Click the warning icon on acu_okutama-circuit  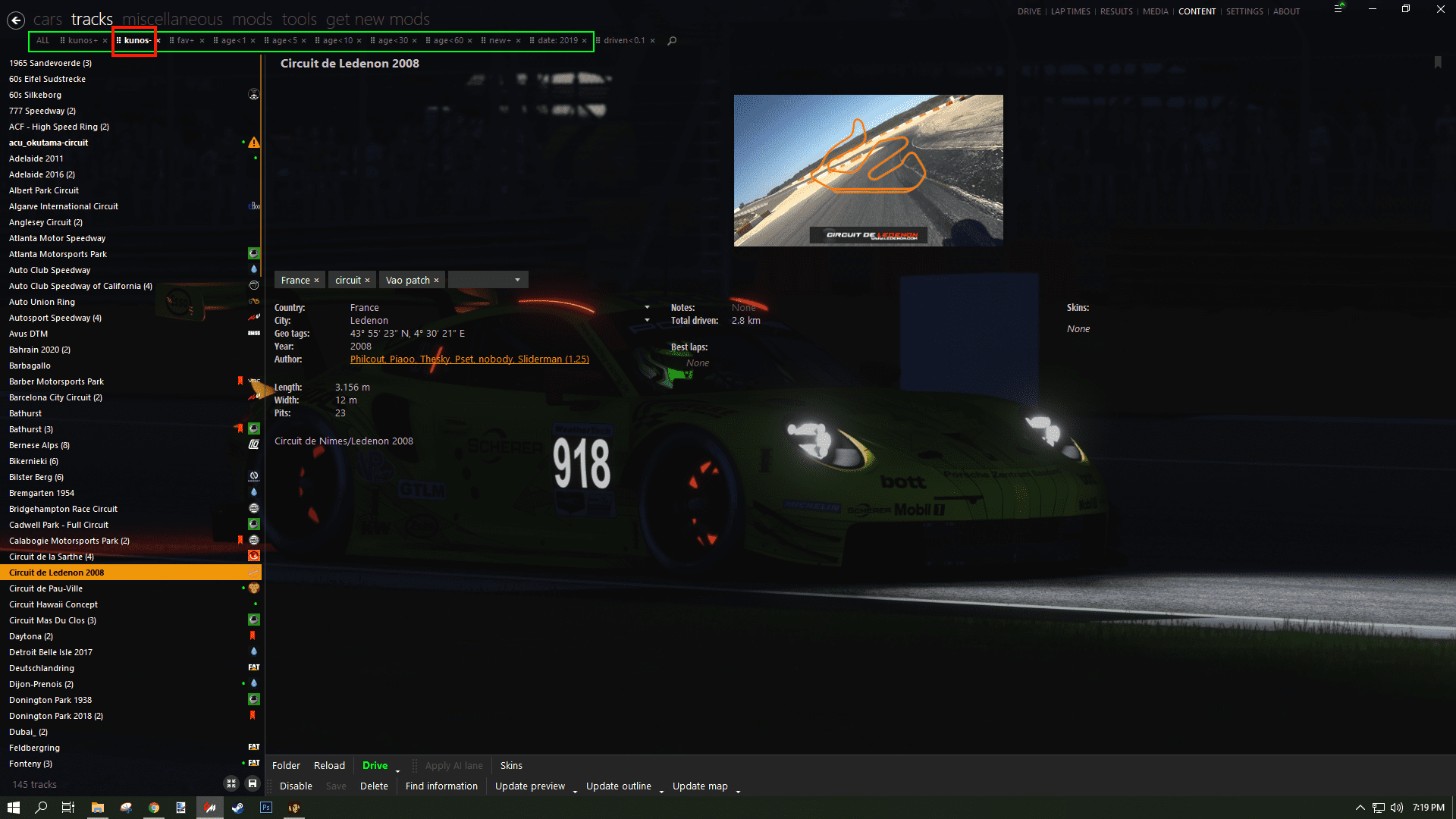coord(254,143)
